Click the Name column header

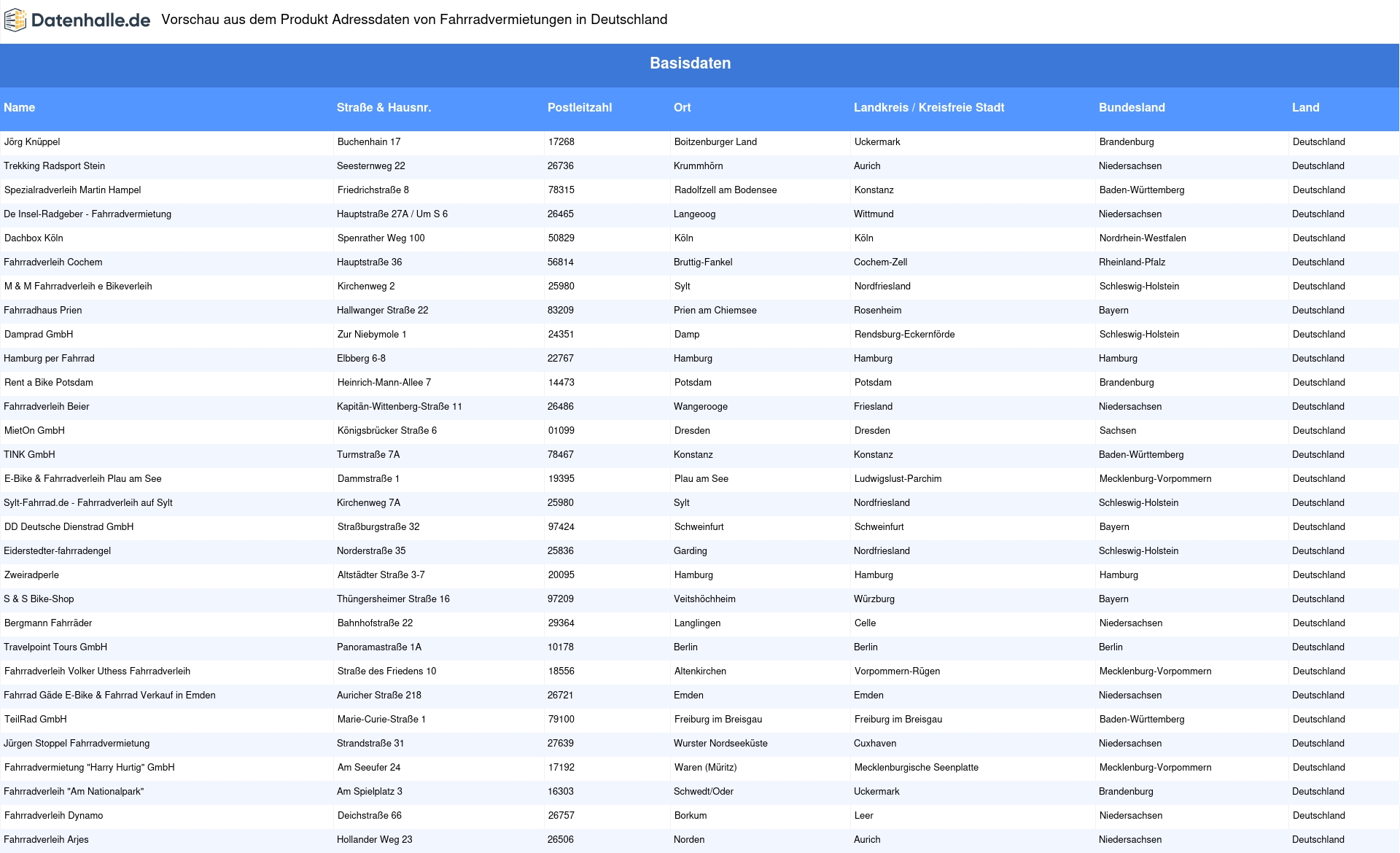(20, 107)
